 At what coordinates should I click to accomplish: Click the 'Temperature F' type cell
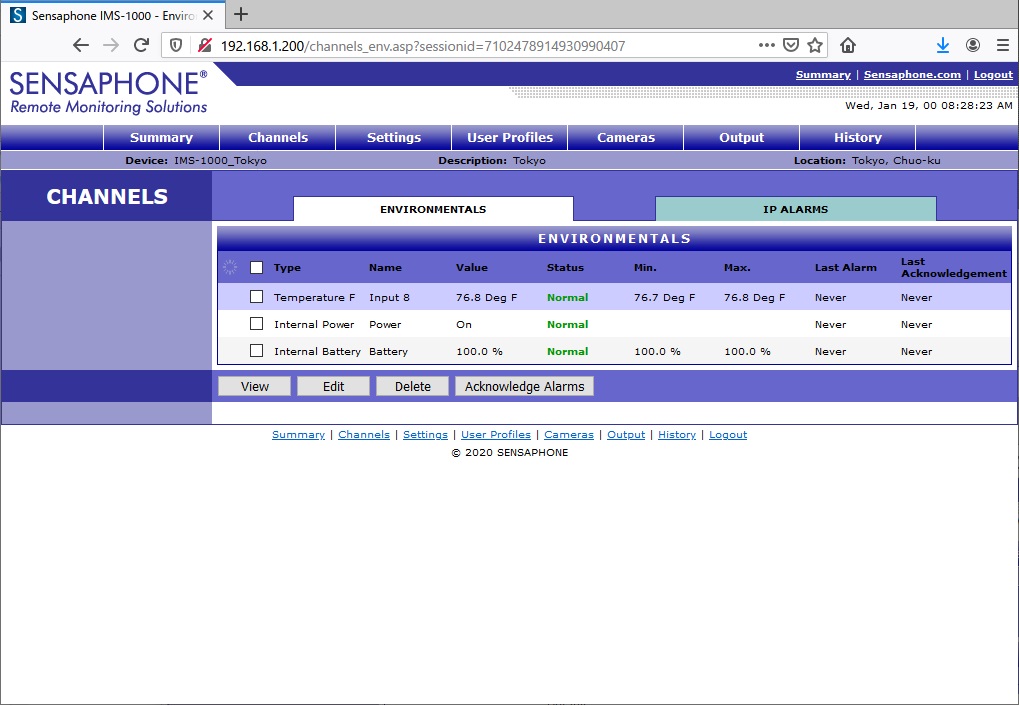[315, 297]
